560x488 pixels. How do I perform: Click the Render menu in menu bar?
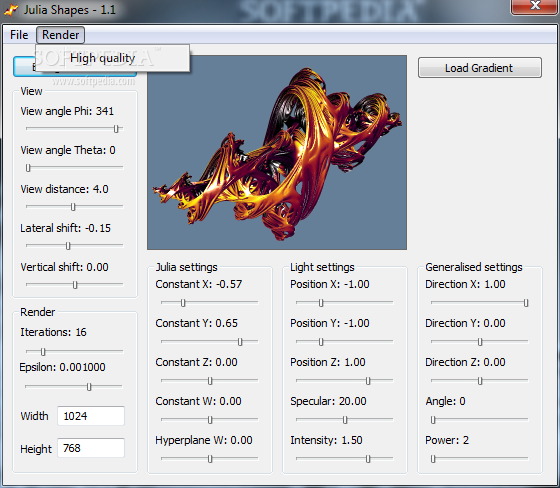click(x=60, y=35)
